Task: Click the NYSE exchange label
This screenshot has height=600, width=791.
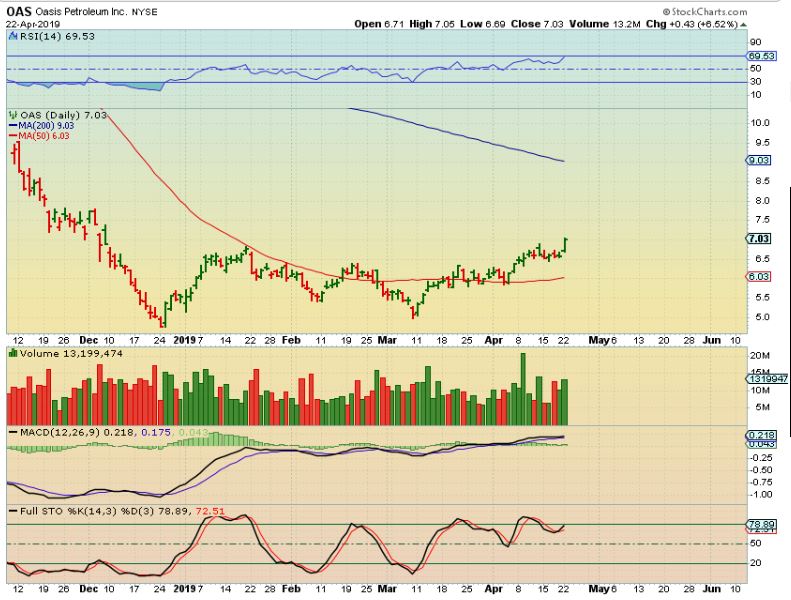Action: pos(144,12)
